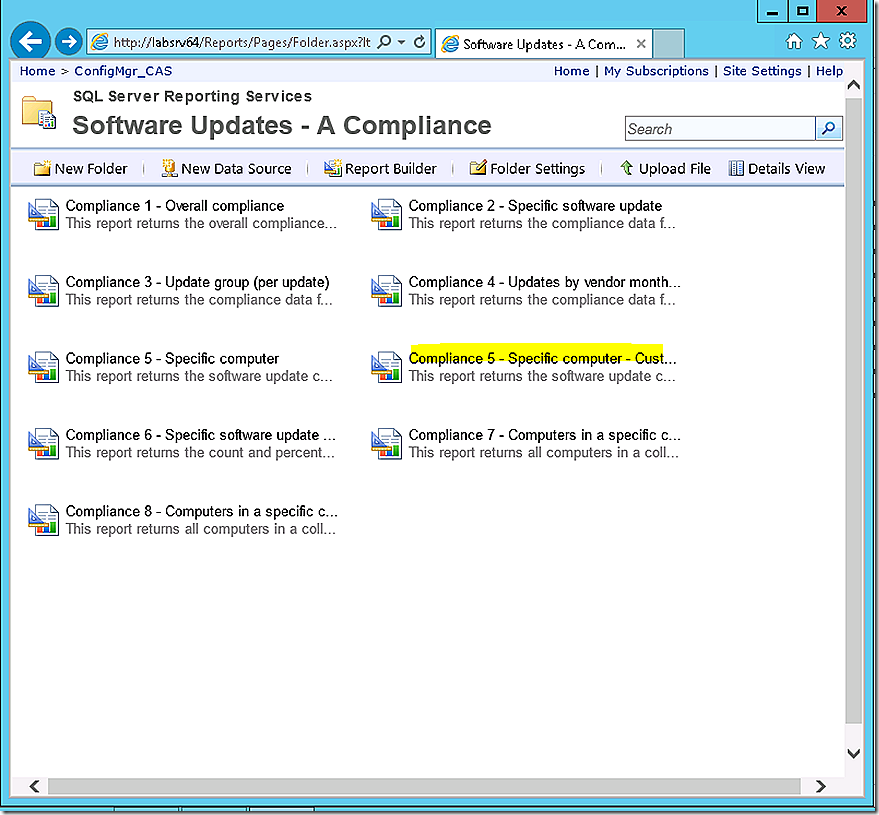Go forward with the browser forward arrow
This screenshot has height=815, width=879.
[x=69, y=41]
